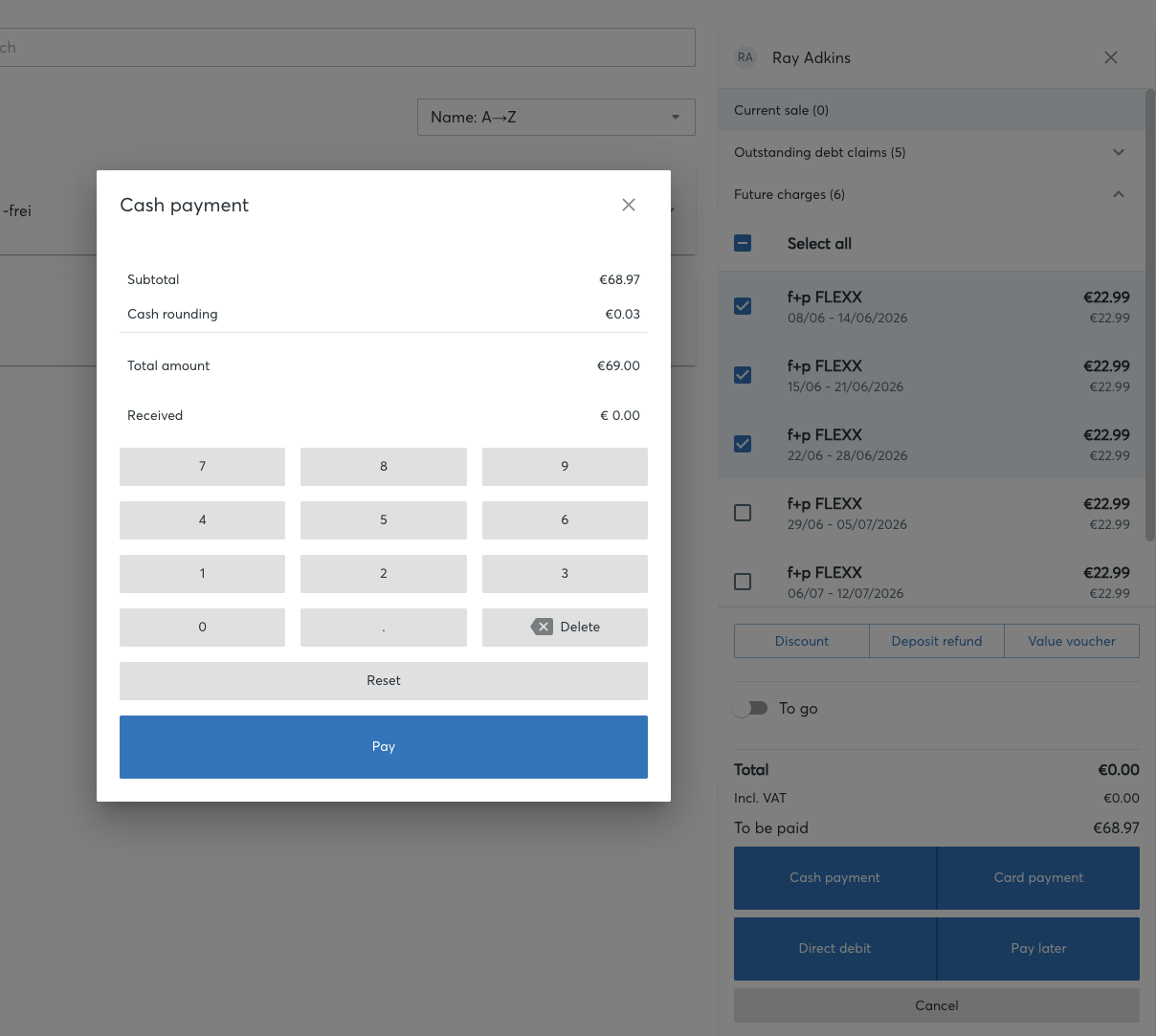The height and width of the screenshot is (1036, 1156).
Task: Toggle the Select all checkbox
Action: point(743,243)
